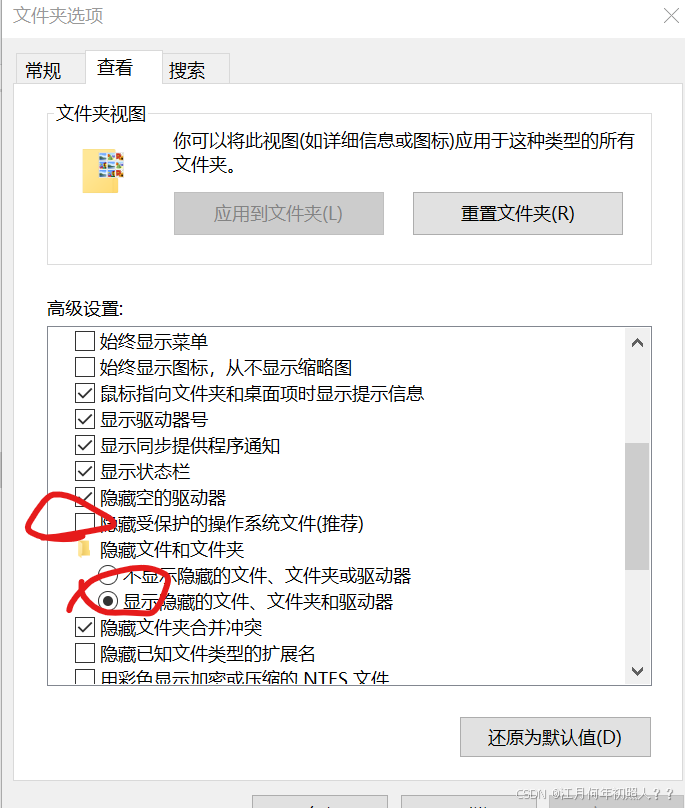Toggle the 显示状态栏 checkbox
The height and width of the screenshot is (808, 685).
point(85,472)
